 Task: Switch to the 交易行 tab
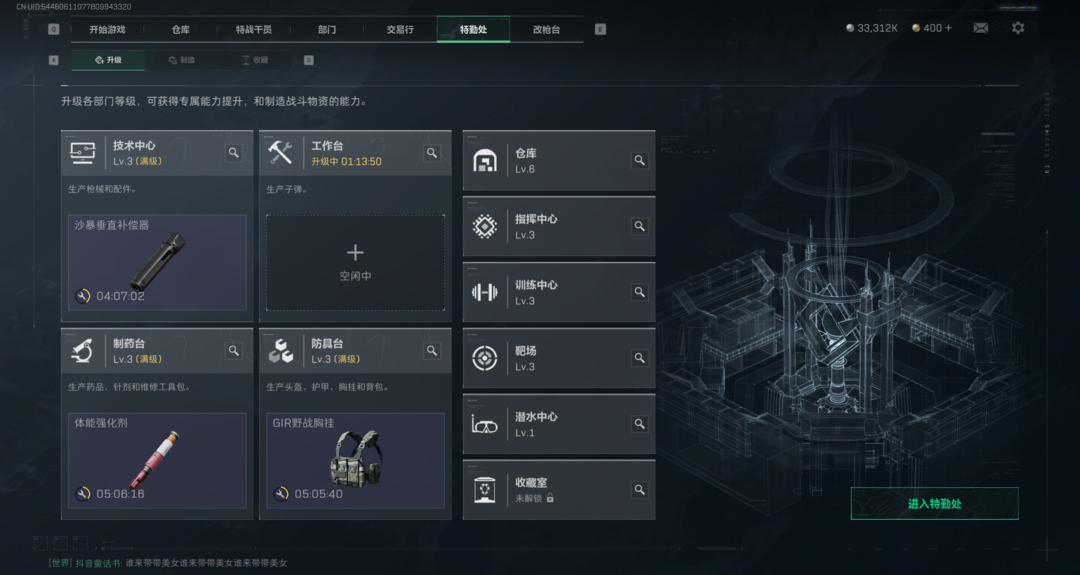tap(400, 30)
